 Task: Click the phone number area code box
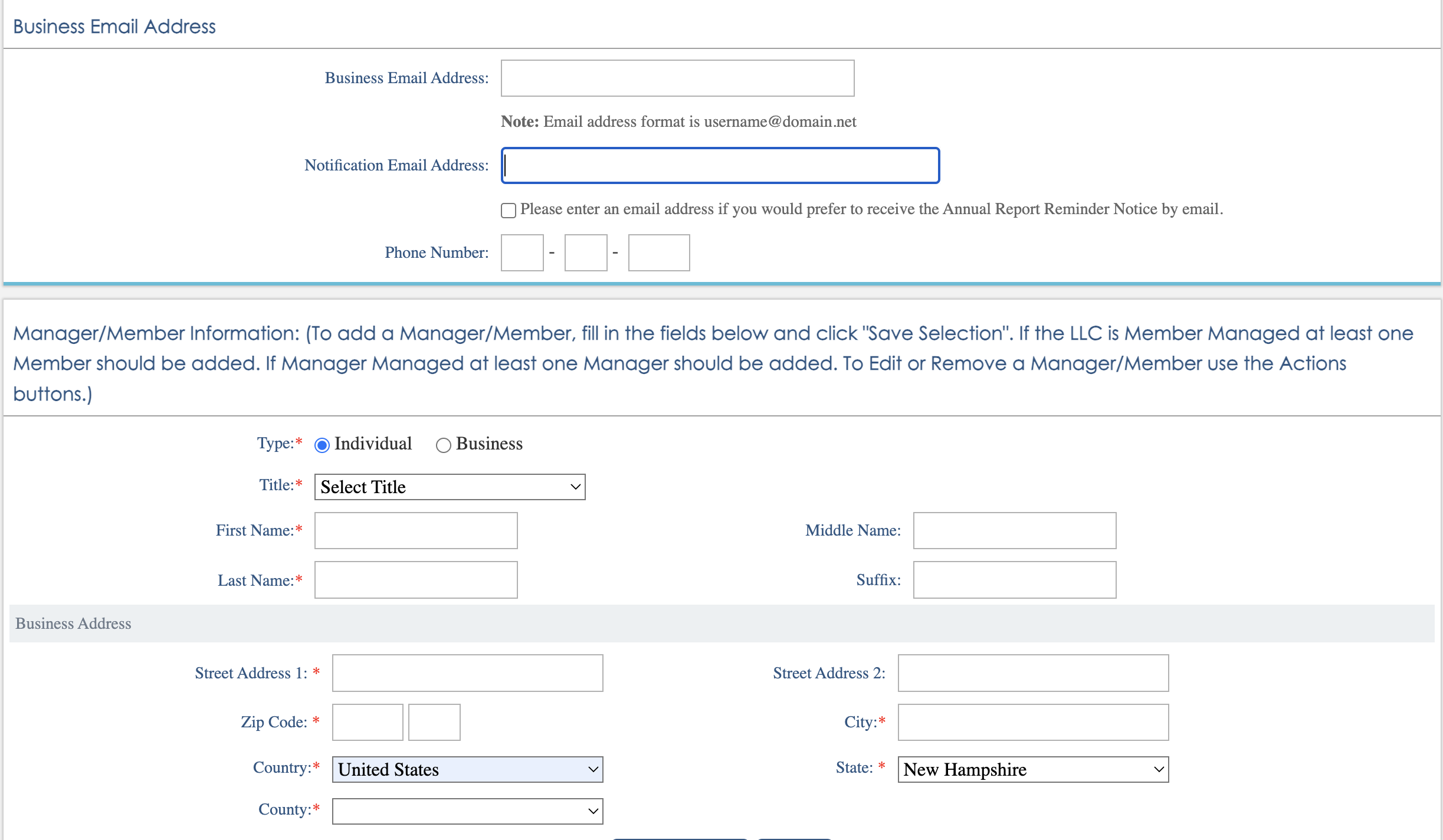tap(522, 252)
